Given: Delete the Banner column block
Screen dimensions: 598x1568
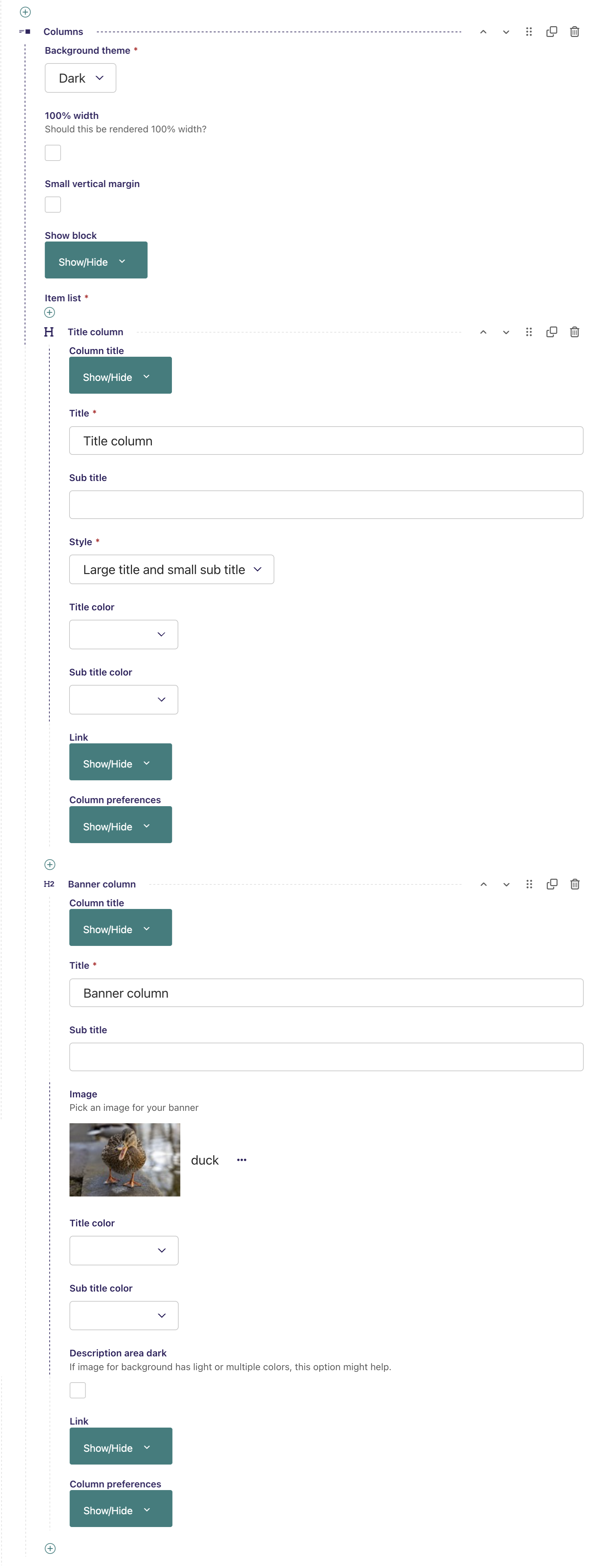Looking at the screenshot, I should [x=575, y=884].
